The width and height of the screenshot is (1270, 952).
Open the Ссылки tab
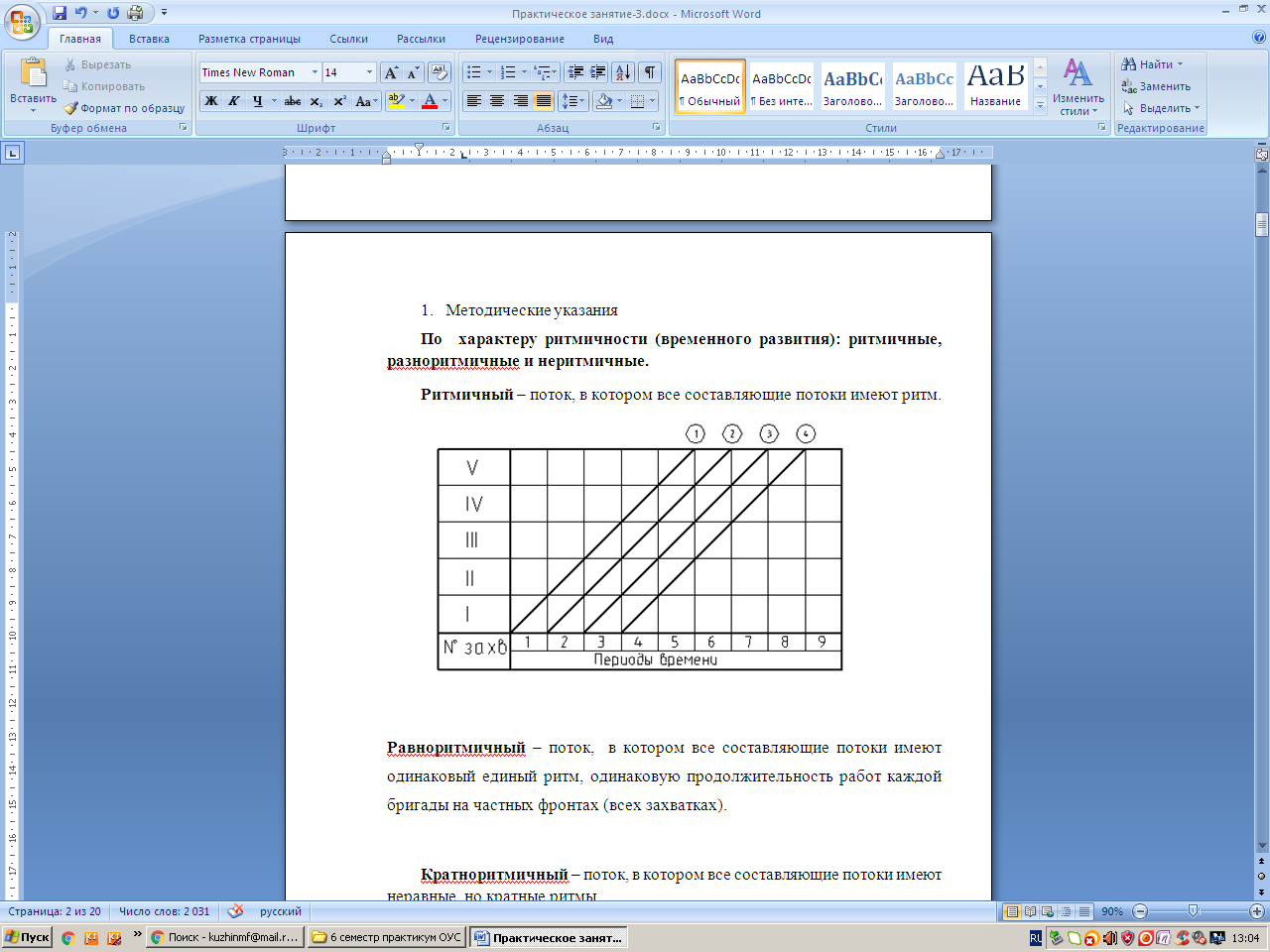tap(348, 39)
